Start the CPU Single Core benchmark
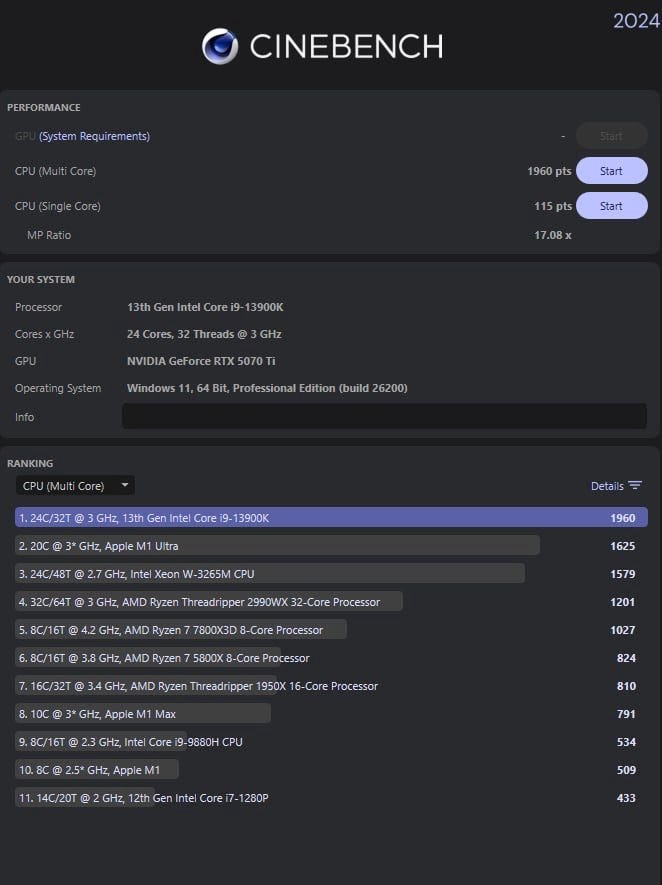 (611, 206)
